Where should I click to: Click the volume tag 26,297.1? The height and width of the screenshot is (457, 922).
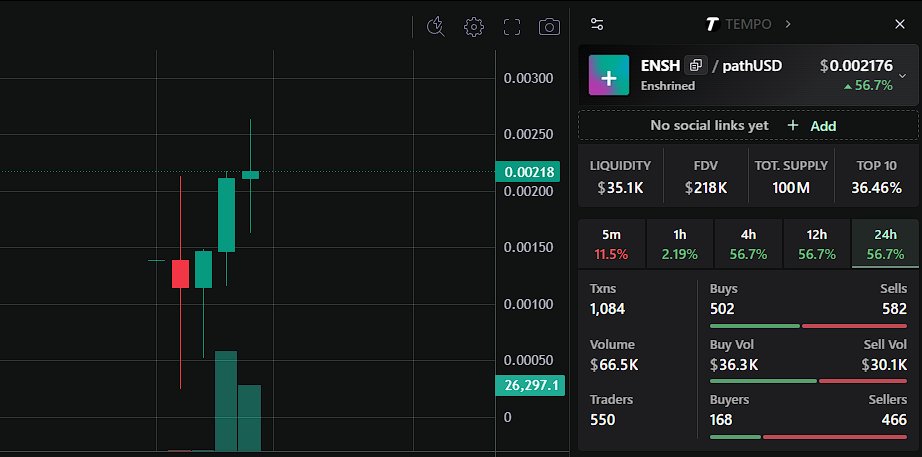(x=530, y=386)
